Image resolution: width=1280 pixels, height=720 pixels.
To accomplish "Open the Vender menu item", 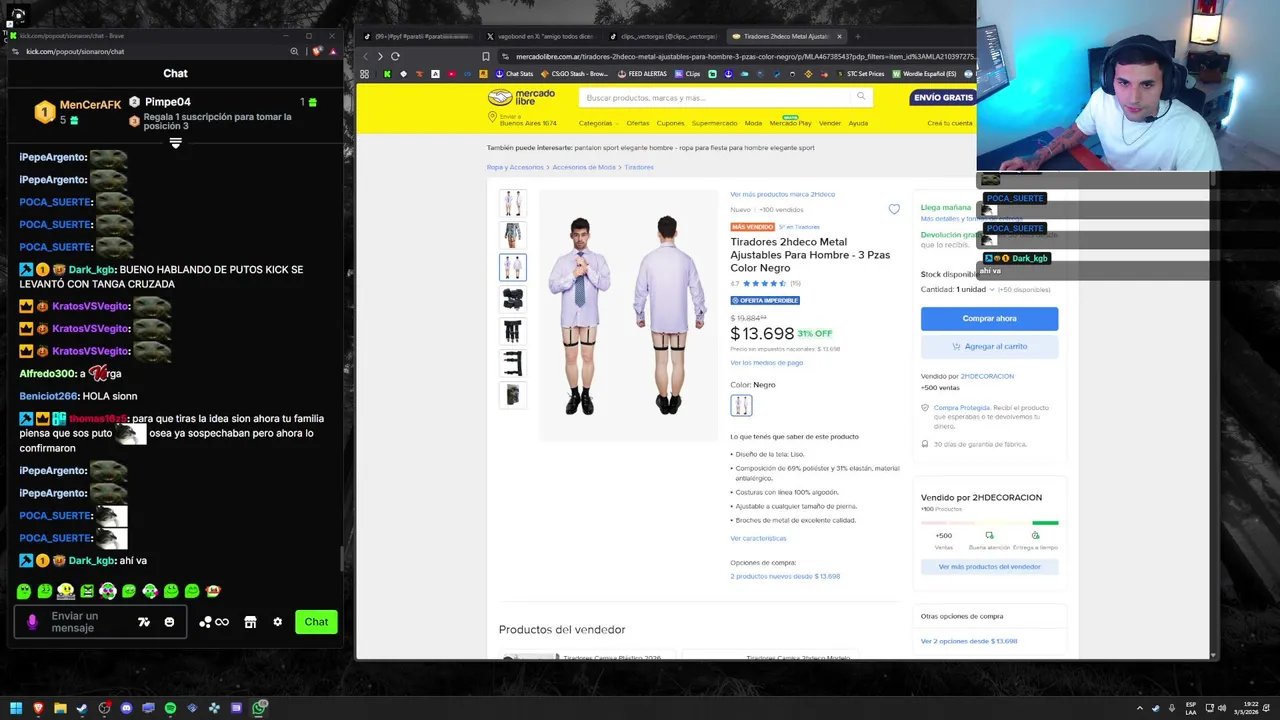I will pos(830,123).
